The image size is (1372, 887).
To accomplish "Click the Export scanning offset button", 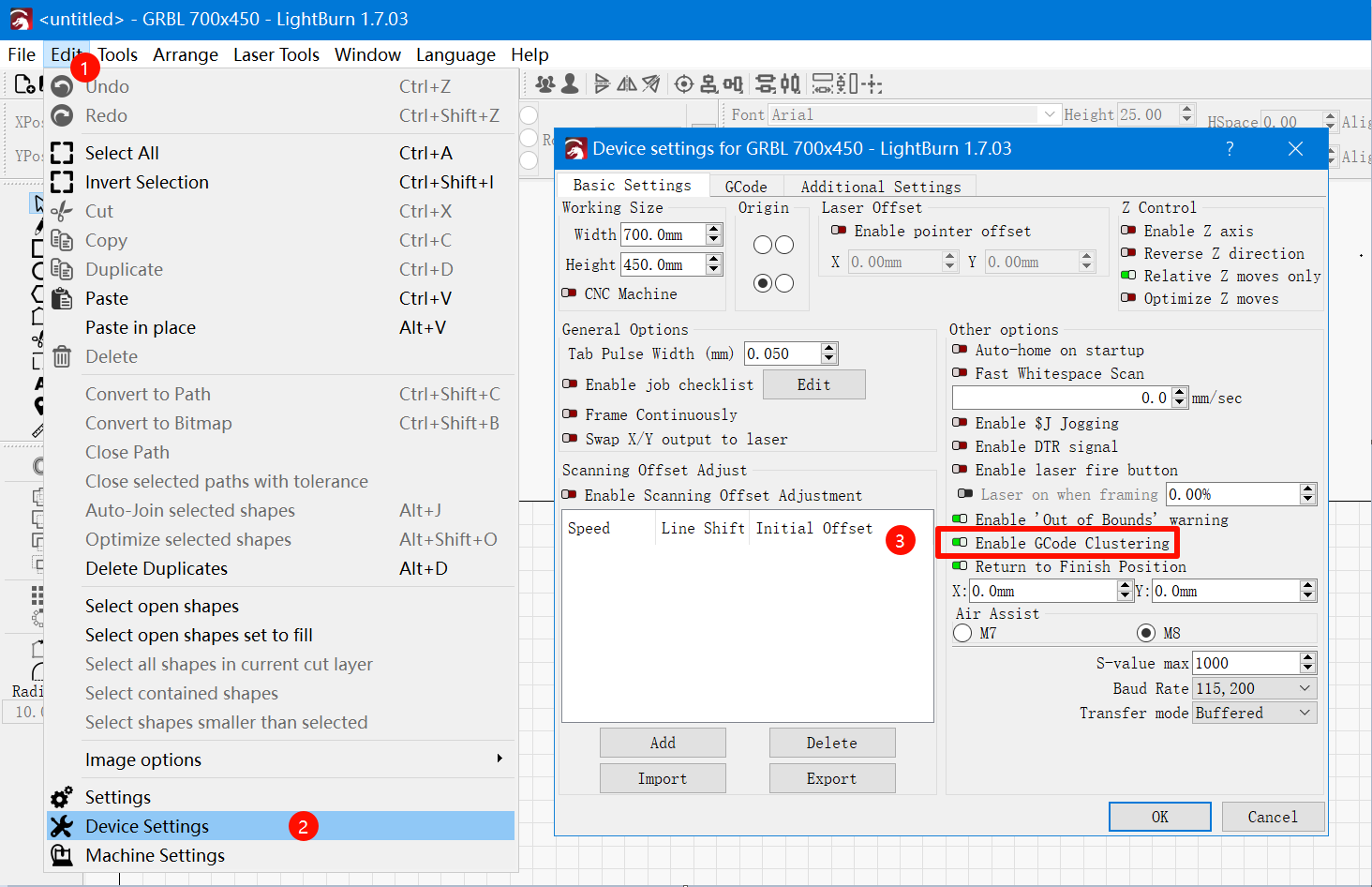I will (x=832, y=778).
